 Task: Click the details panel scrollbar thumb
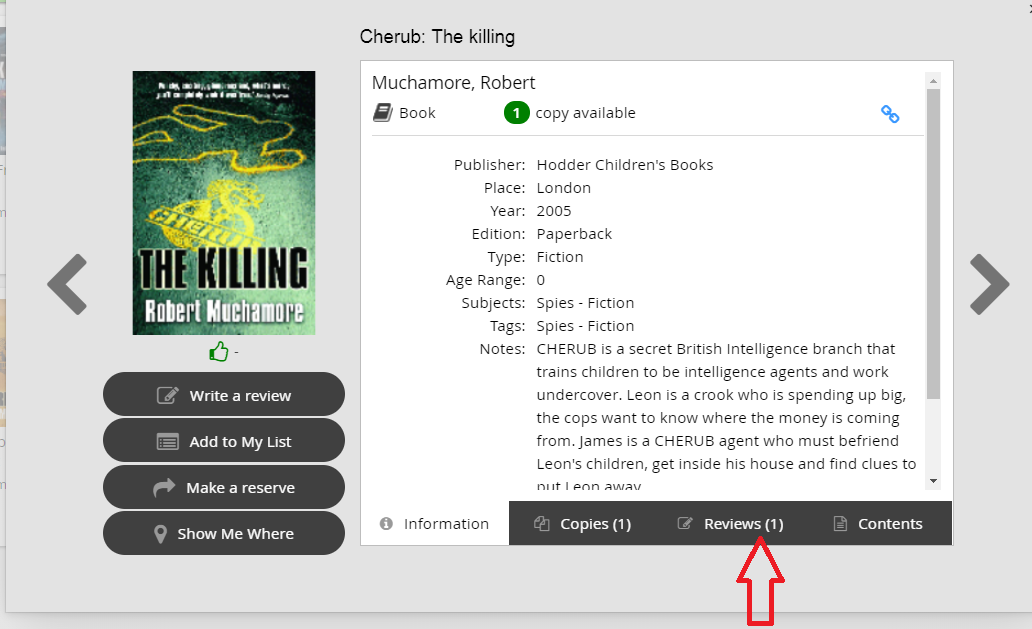click(934, 240)
